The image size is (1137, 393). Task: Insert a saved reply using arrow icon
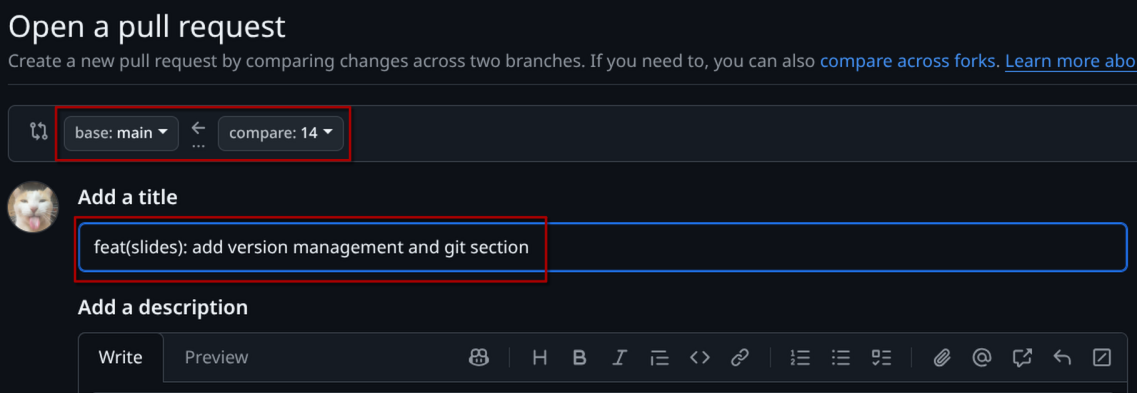click(1062, 357)
